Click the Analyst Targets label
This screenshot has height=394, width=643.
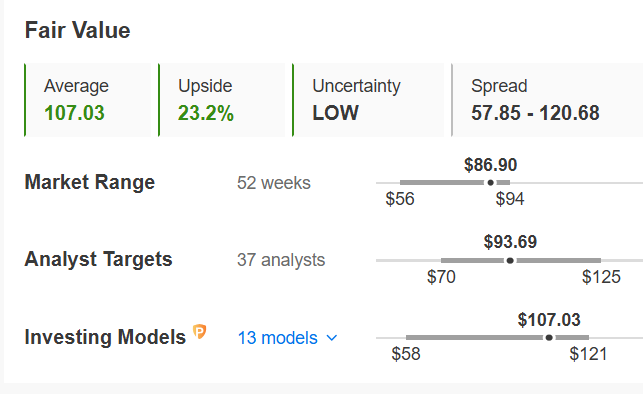click(x=98, y=259)
